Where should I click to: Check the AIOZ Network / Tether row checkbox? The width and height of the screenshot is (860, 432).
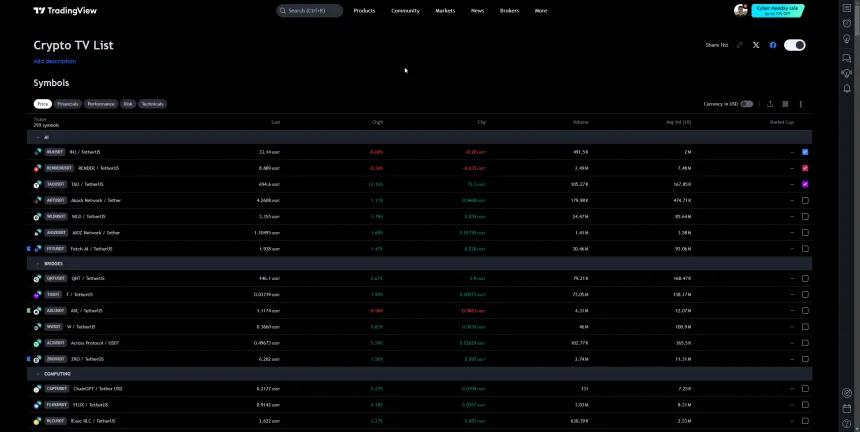tap(805, 232)
